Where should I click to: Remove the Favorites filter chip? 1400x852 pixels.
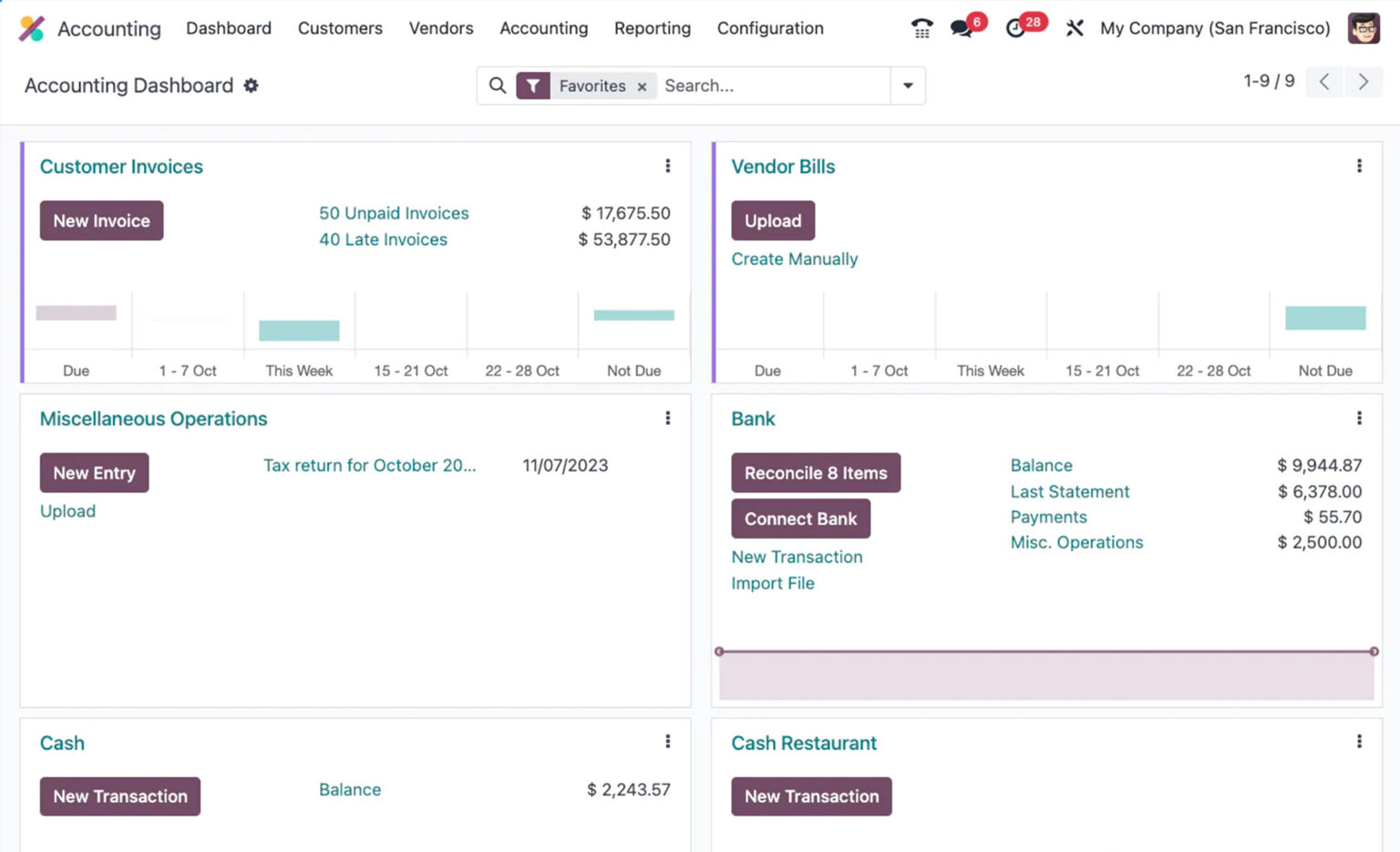[x=643, y=86]
